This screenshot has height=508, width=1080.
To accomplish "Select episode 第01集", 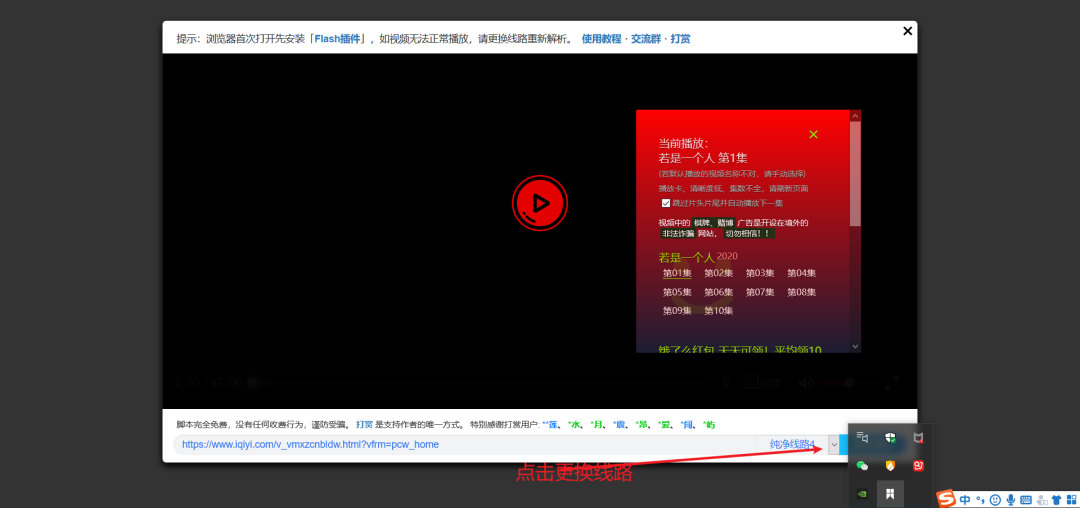I will point(677,273).
